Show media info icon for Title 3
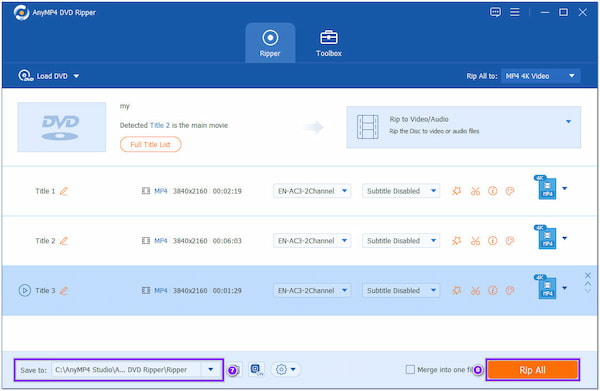Viewport: 600px width, 391px height. point(492,290)
